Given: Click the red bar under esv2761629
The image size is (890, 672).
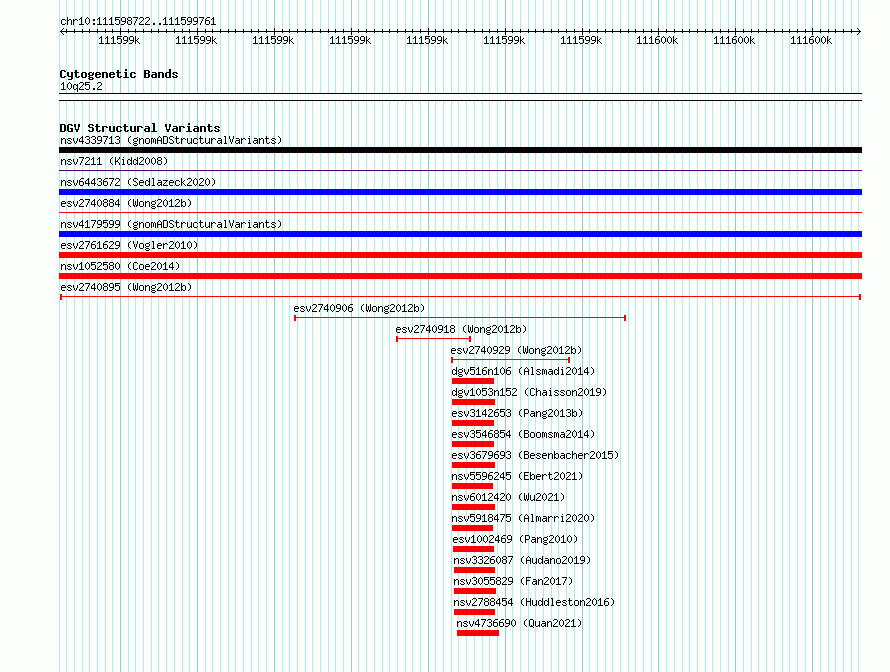Looking at the screenshot, I should click(460, 255).
